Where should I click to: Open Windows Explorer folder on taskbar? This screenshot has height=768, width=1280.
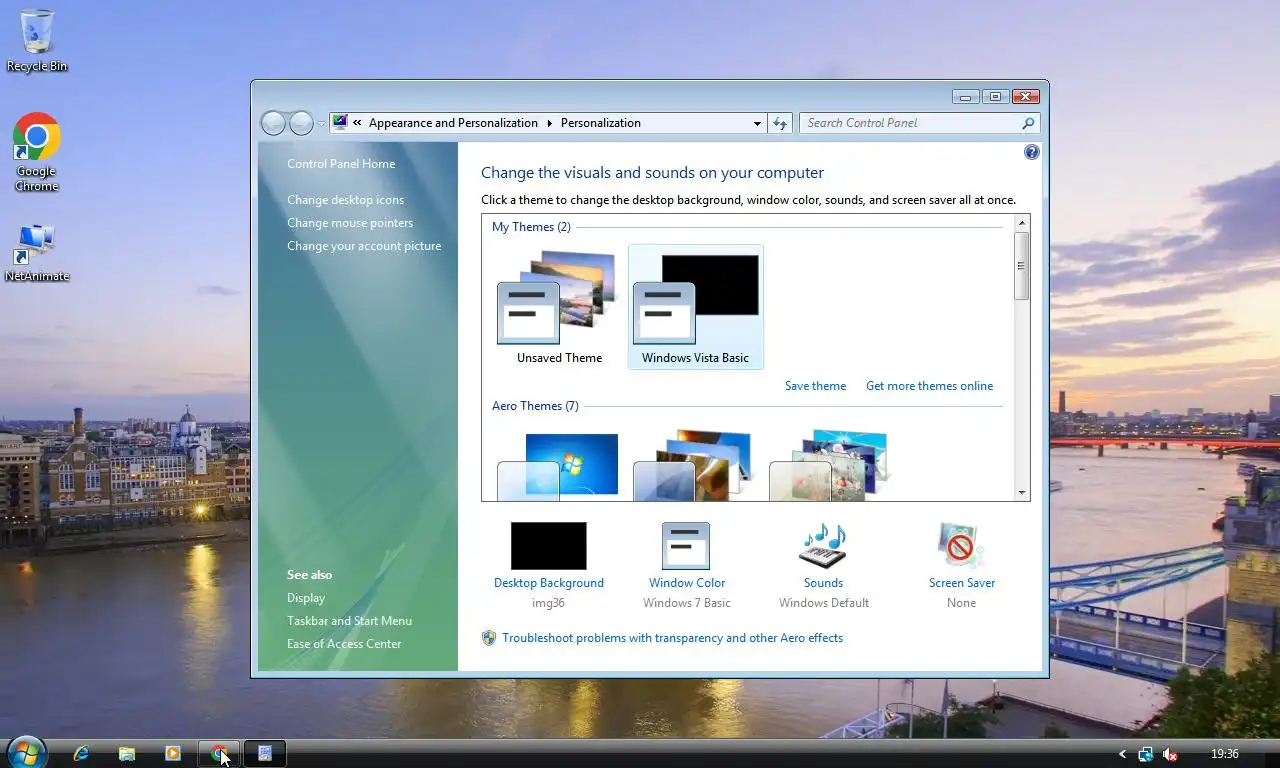[x=127, y=754]
